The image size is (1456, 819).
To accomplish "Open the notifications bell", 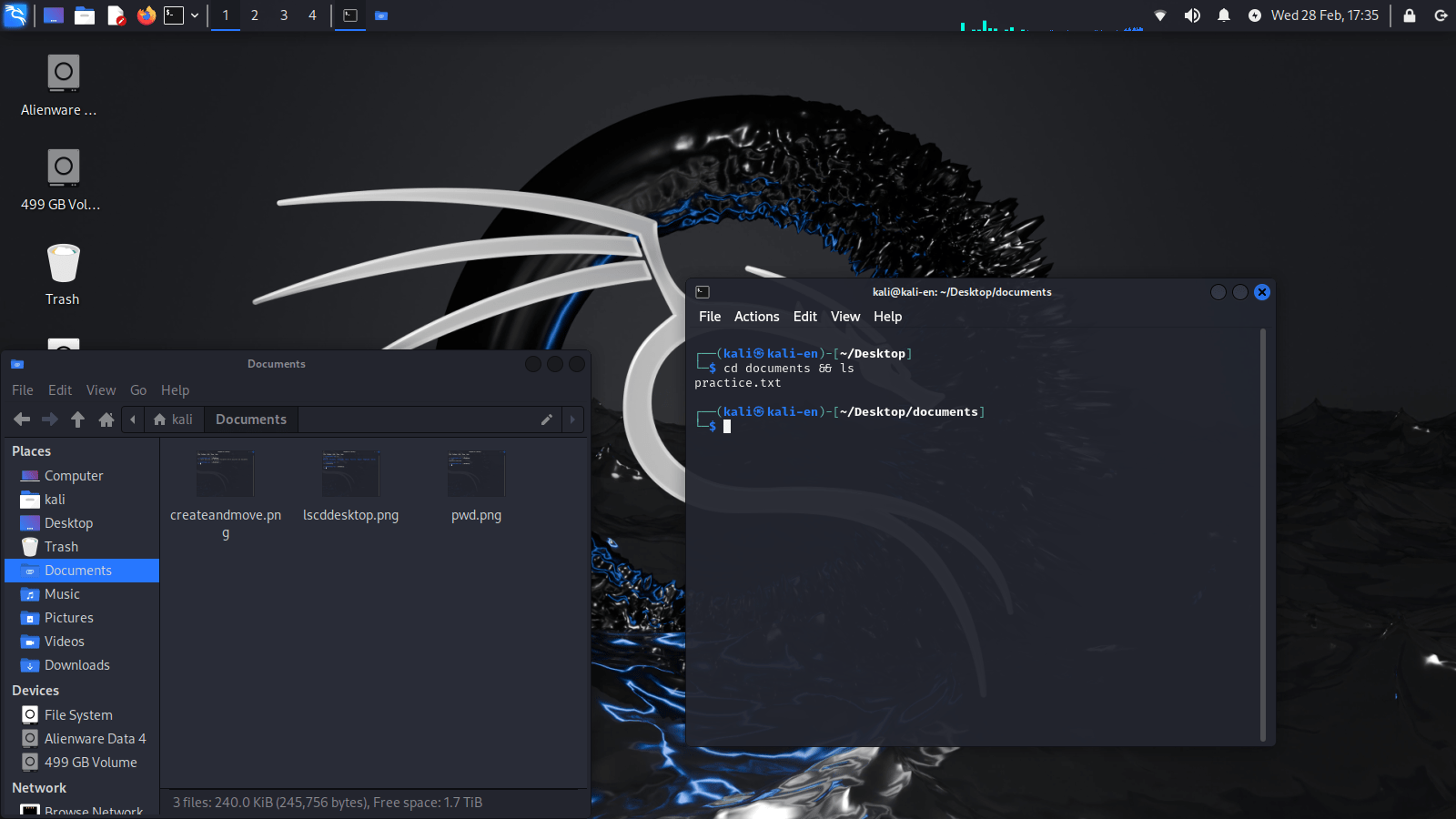I will pyautogui.click(x=1224, y=15).
